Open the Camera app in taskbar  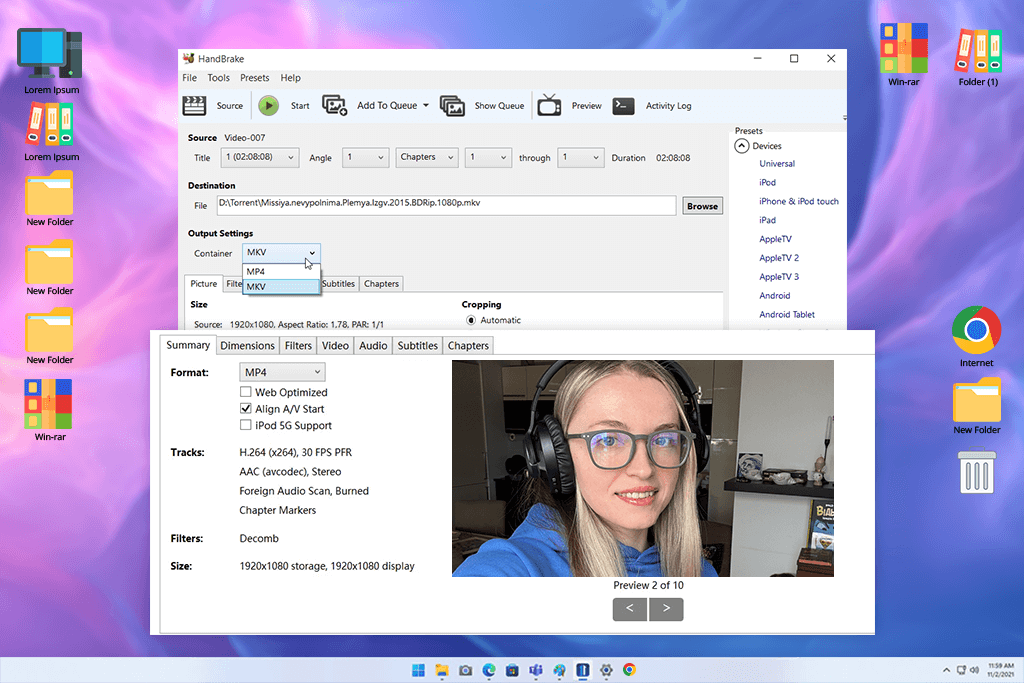click(x=466, y=670)
